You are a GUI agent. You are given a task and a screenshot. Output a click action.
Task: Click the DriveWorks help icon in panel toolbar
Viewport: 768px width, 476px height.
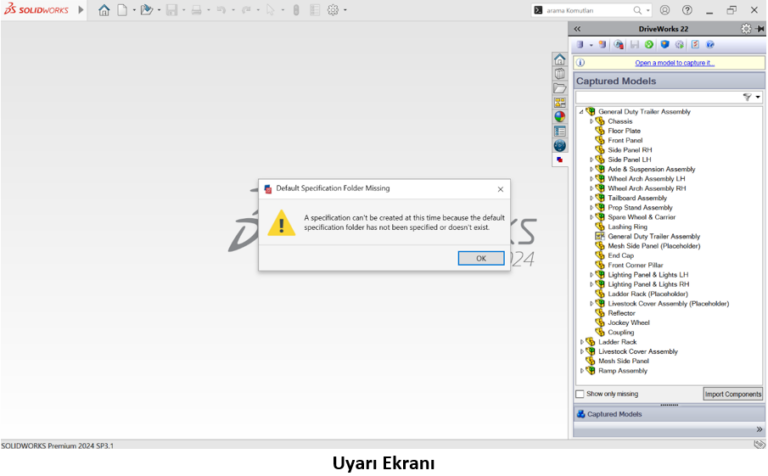tap(710, 45)
